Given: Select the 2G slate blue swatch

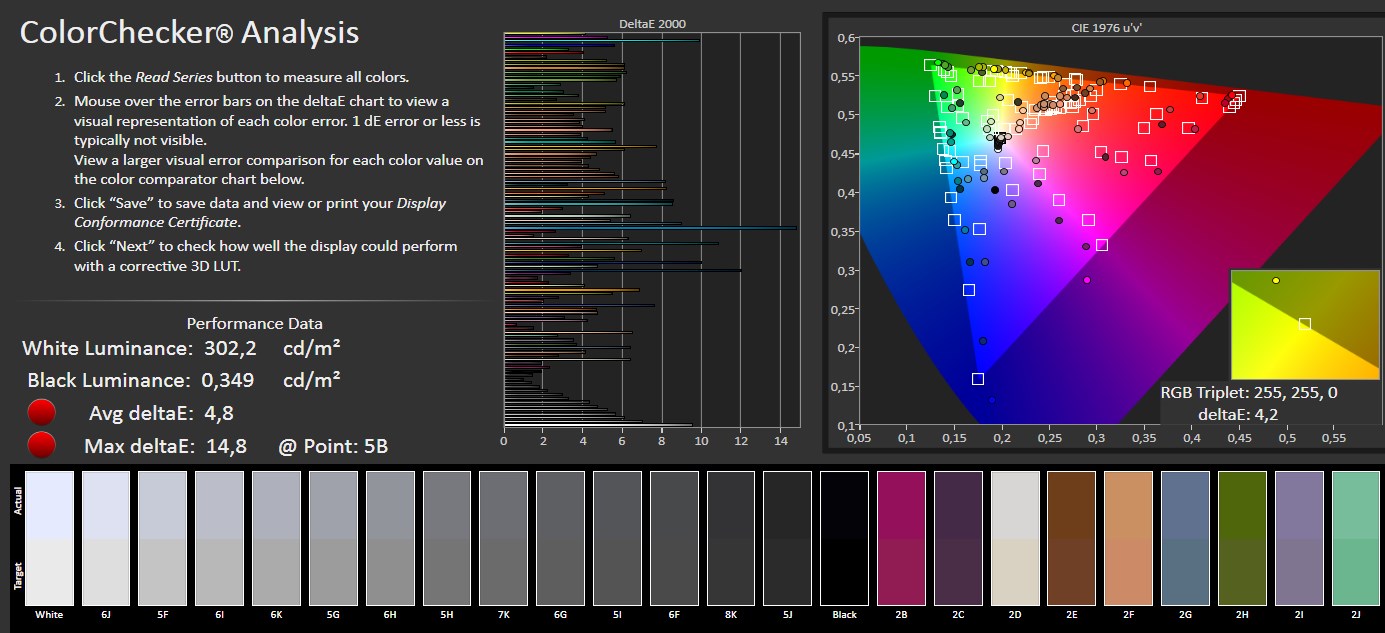Looking at the screenshot, I should click(1187, 538).
